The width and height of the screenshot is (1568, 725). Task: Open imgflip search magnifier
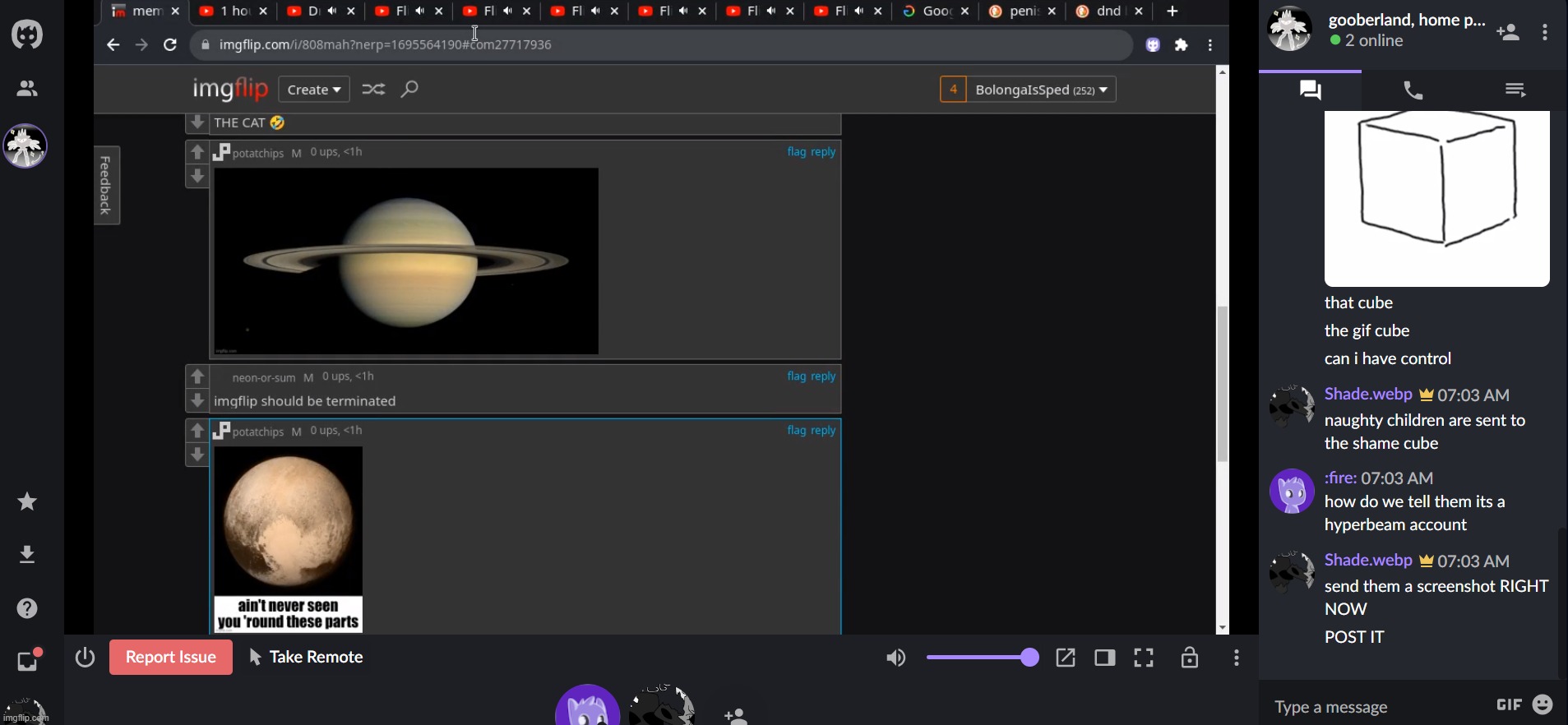pyautogui.click(x=409, y=89)
